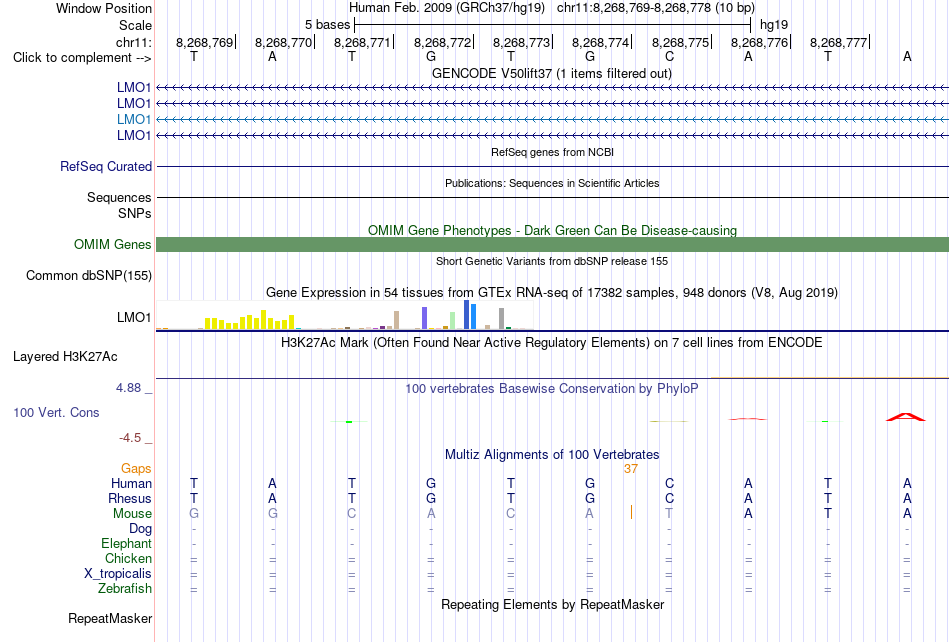
Task: Click the C base in the complement sequence row
Action: click(669, 56)
